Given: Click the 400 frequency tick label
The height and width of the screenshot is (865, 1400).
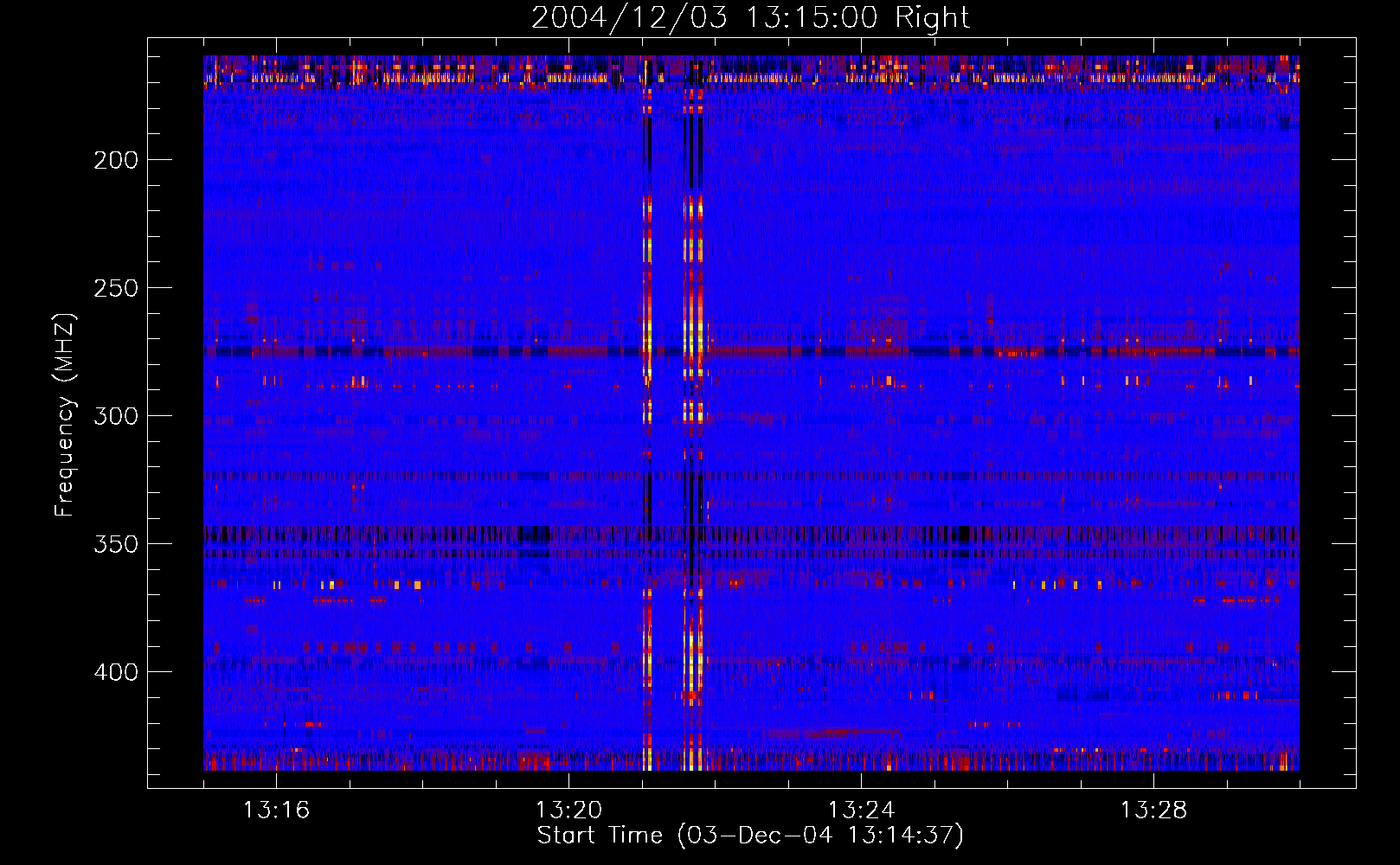Looking at the screenshot, I should point(116,672).
